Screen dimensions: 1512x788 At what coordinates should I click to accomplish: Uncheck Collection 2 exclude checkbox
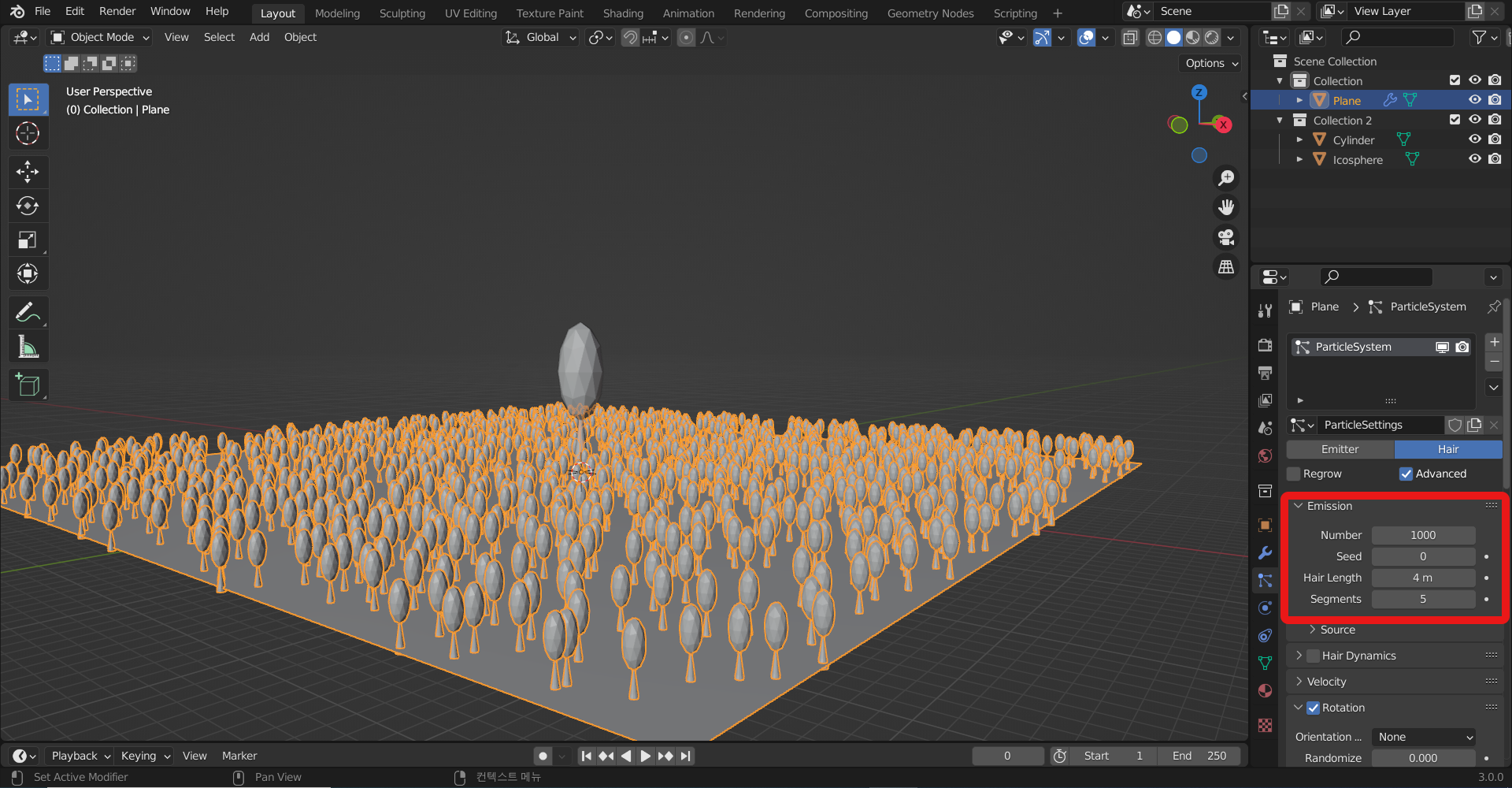(x=1455, y=120)
